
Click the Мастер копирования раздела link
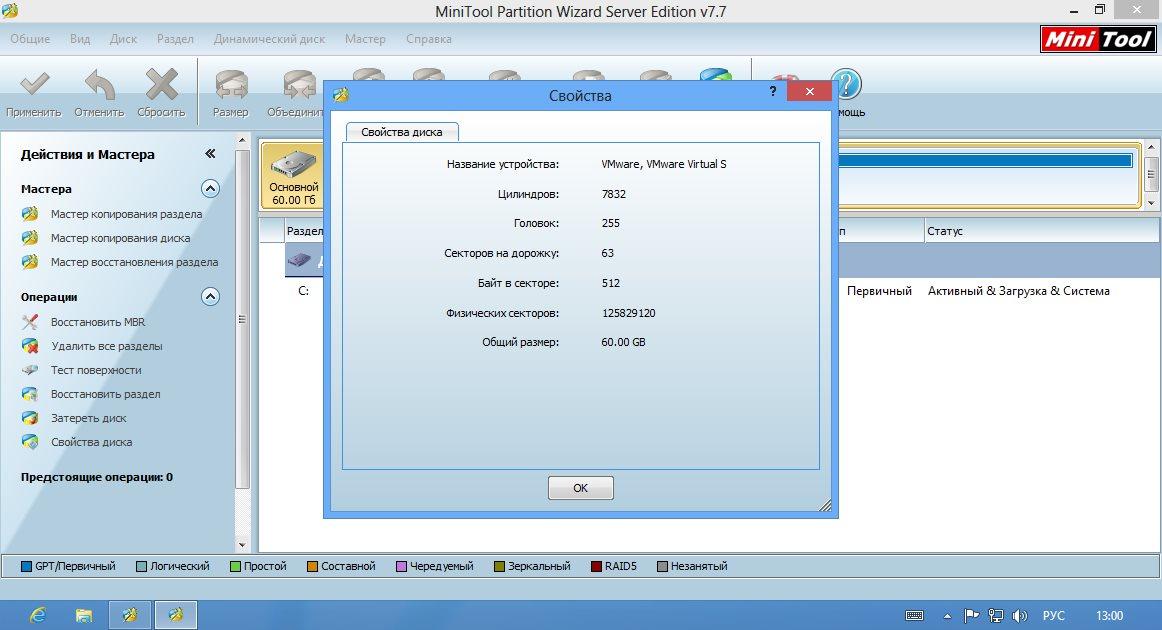tap(127, 214)
